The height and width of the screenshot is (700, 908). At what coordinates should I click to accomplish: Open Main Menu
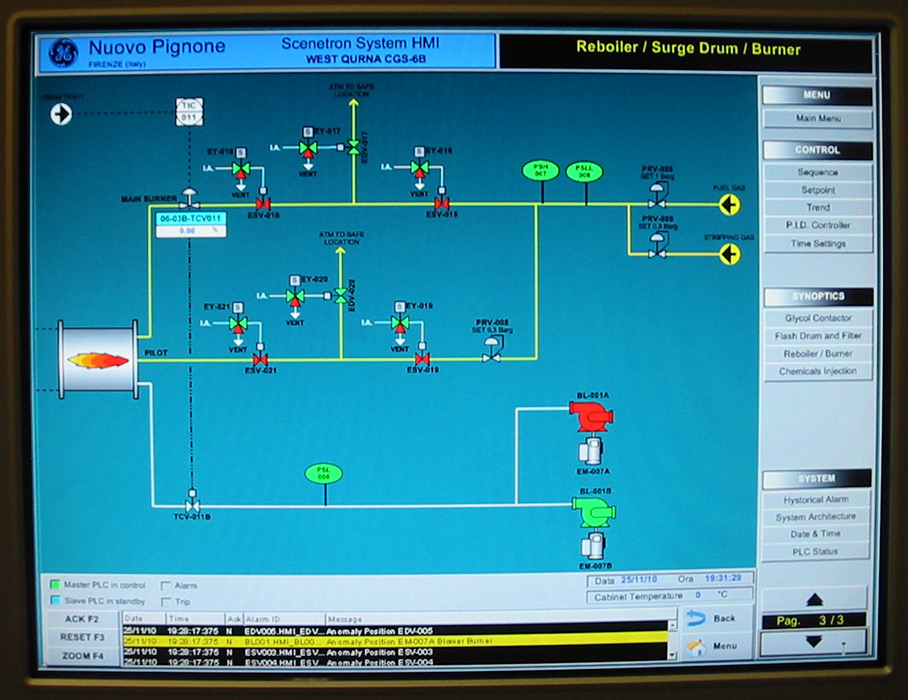point(818,118)
